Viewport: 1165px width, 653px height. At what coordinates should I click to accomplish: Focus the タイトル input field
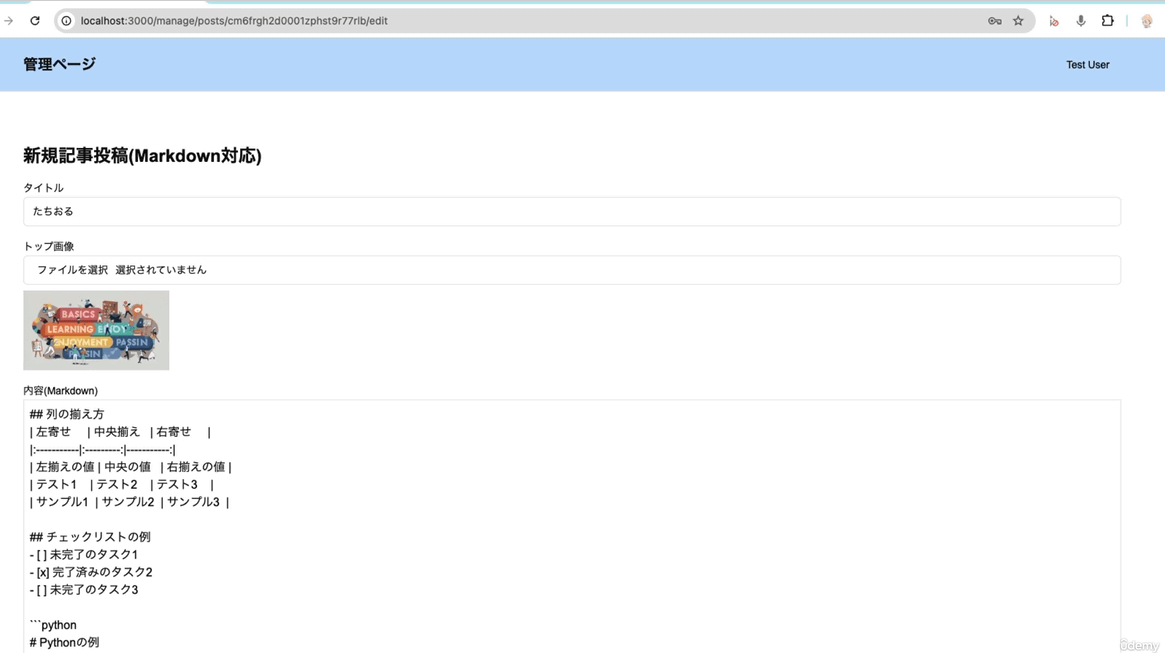(571, 211)
